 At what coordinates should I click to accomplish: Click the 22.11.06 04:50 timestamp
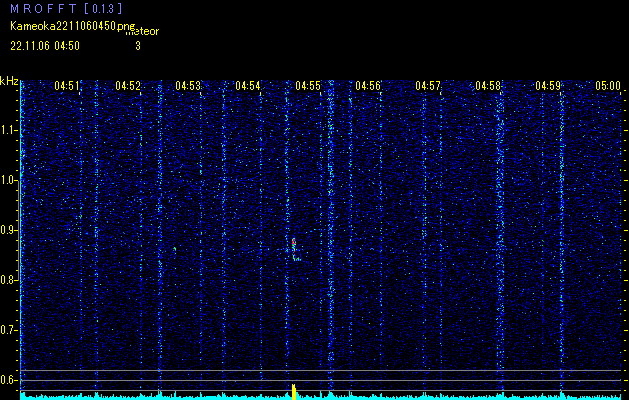click(x=45, y=46)
